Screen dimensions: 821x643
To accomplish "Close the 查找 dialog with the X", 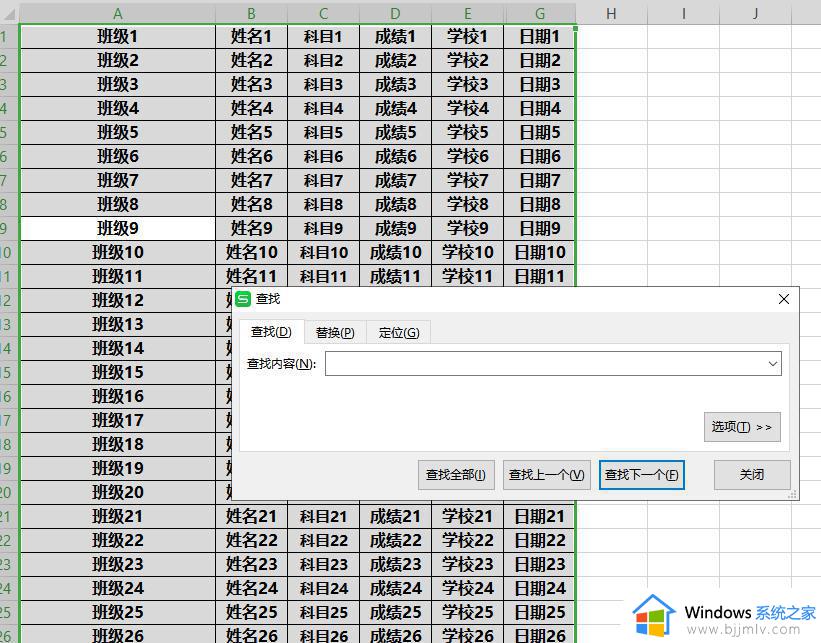I will coord(784,299).
